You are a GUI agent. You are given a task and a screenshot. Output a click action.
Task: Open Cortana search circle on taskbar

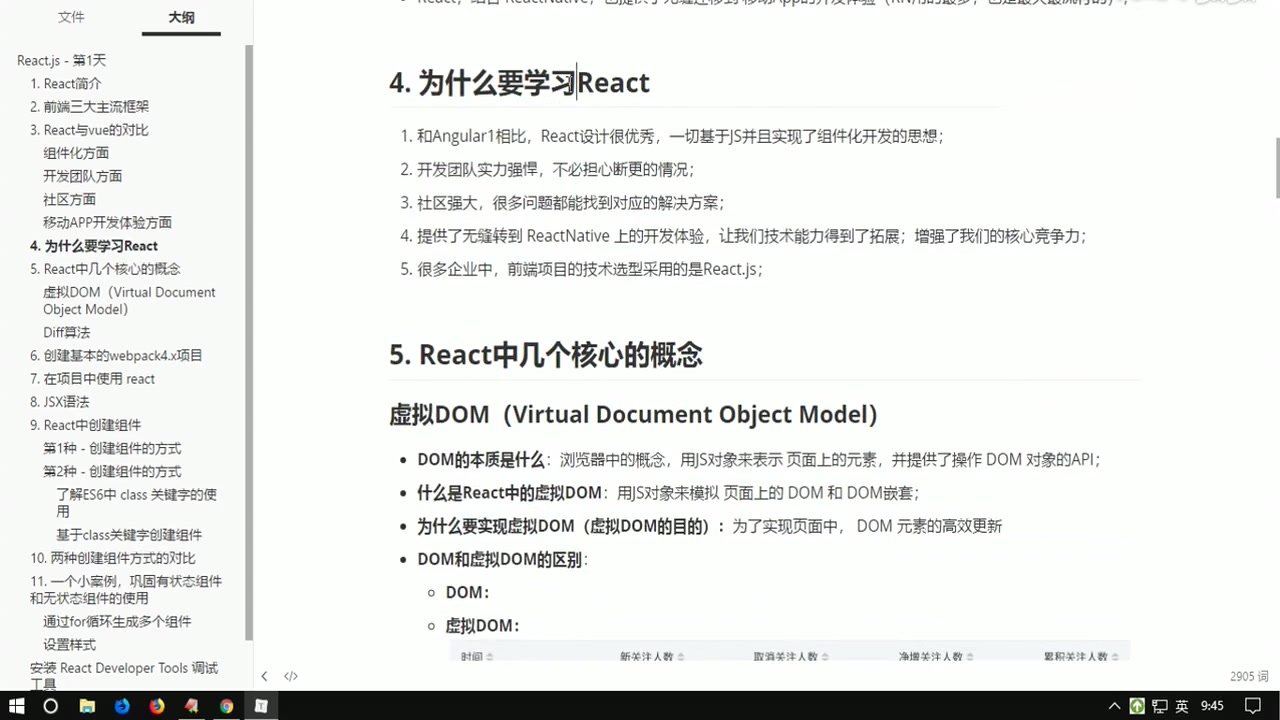tap(51, 705)
